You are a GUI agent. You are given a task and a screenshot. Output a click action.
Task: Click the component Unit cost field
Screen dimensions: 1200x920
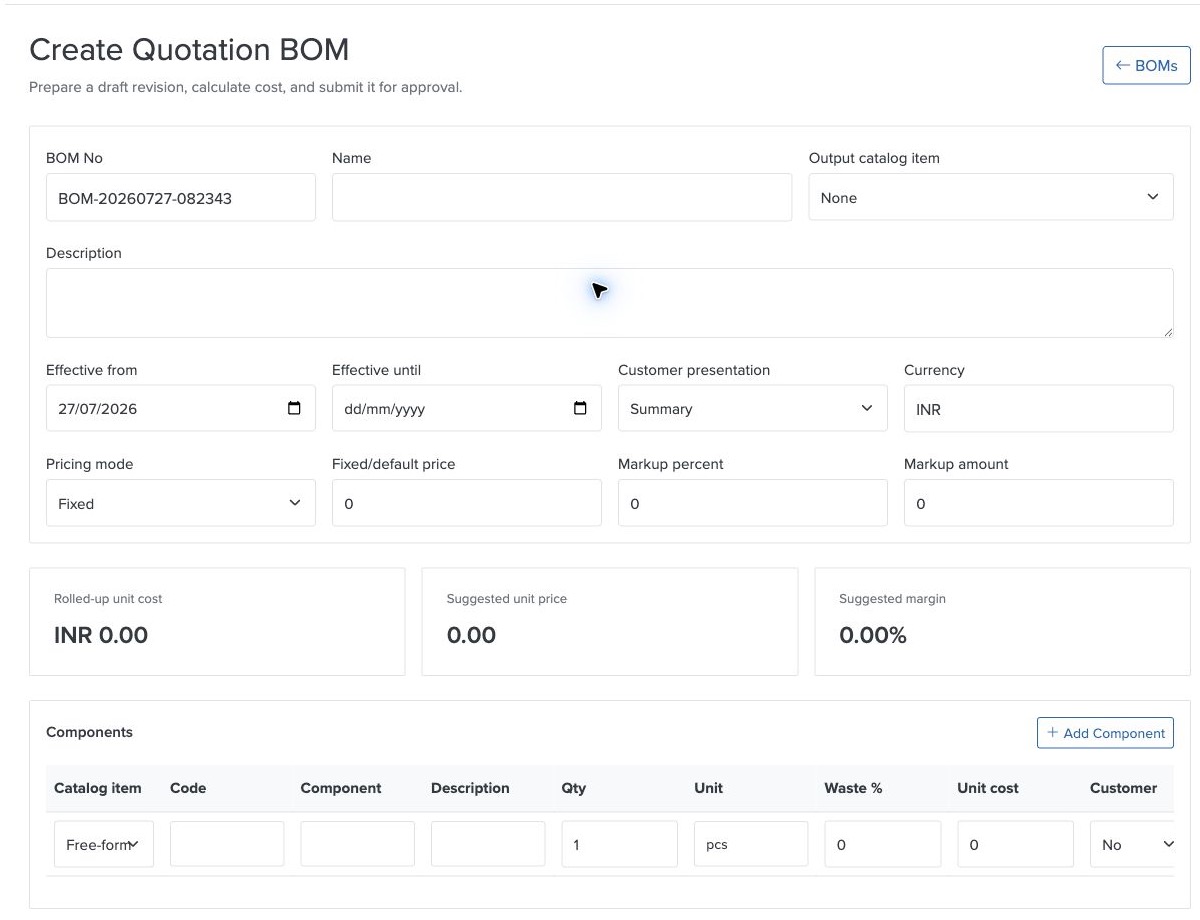tap(1016, 844)
